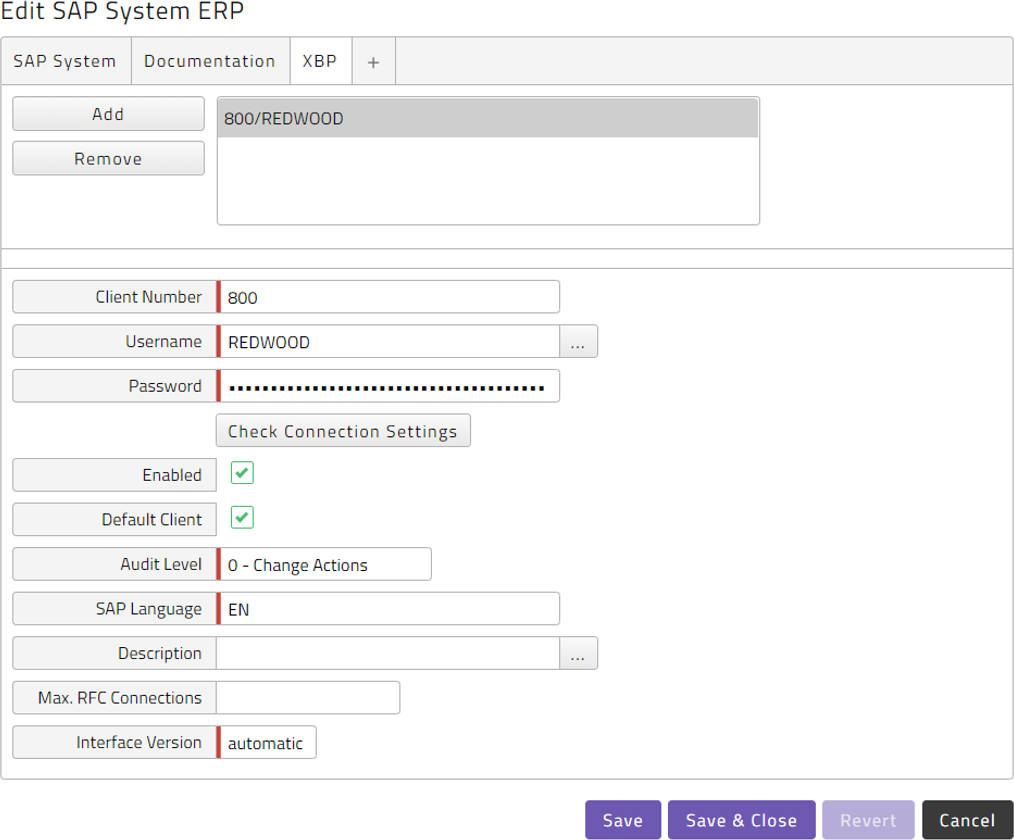Click the Revert button
1014x840 pixels.
coord(868,820)
